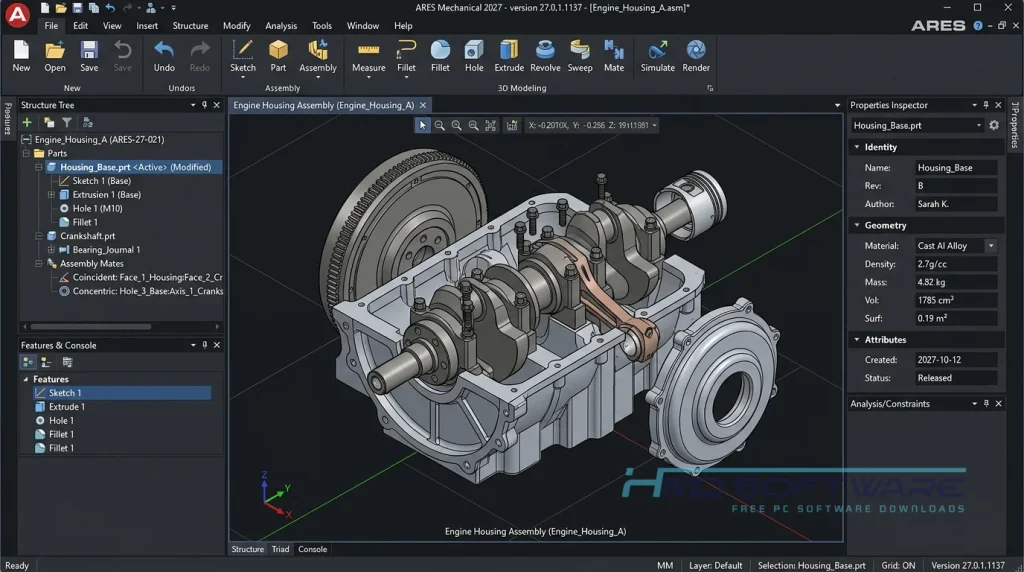Click the ARES red logo application button

tap(18, 16)
